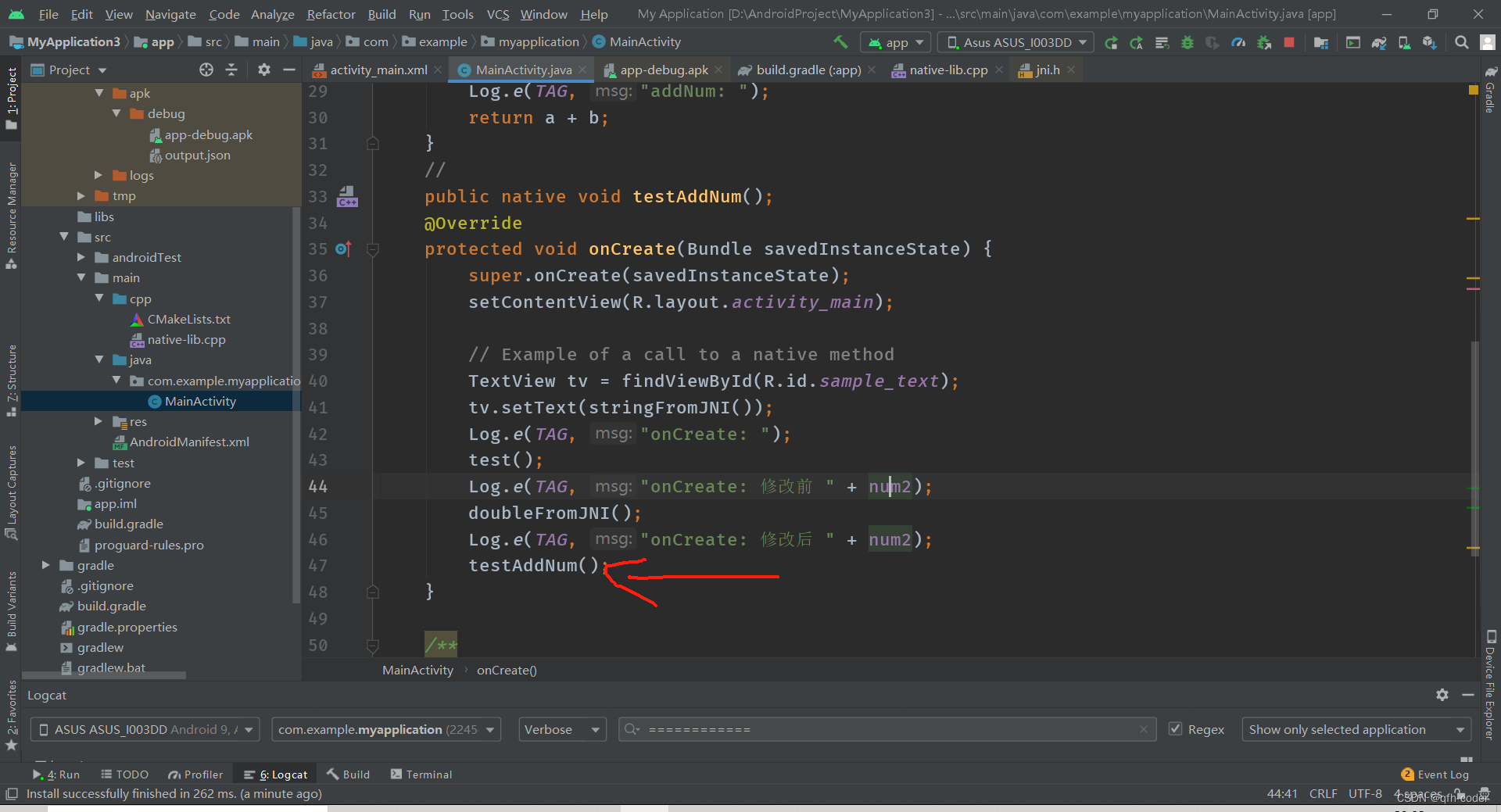Click the Debug app bug icon

1188,42
